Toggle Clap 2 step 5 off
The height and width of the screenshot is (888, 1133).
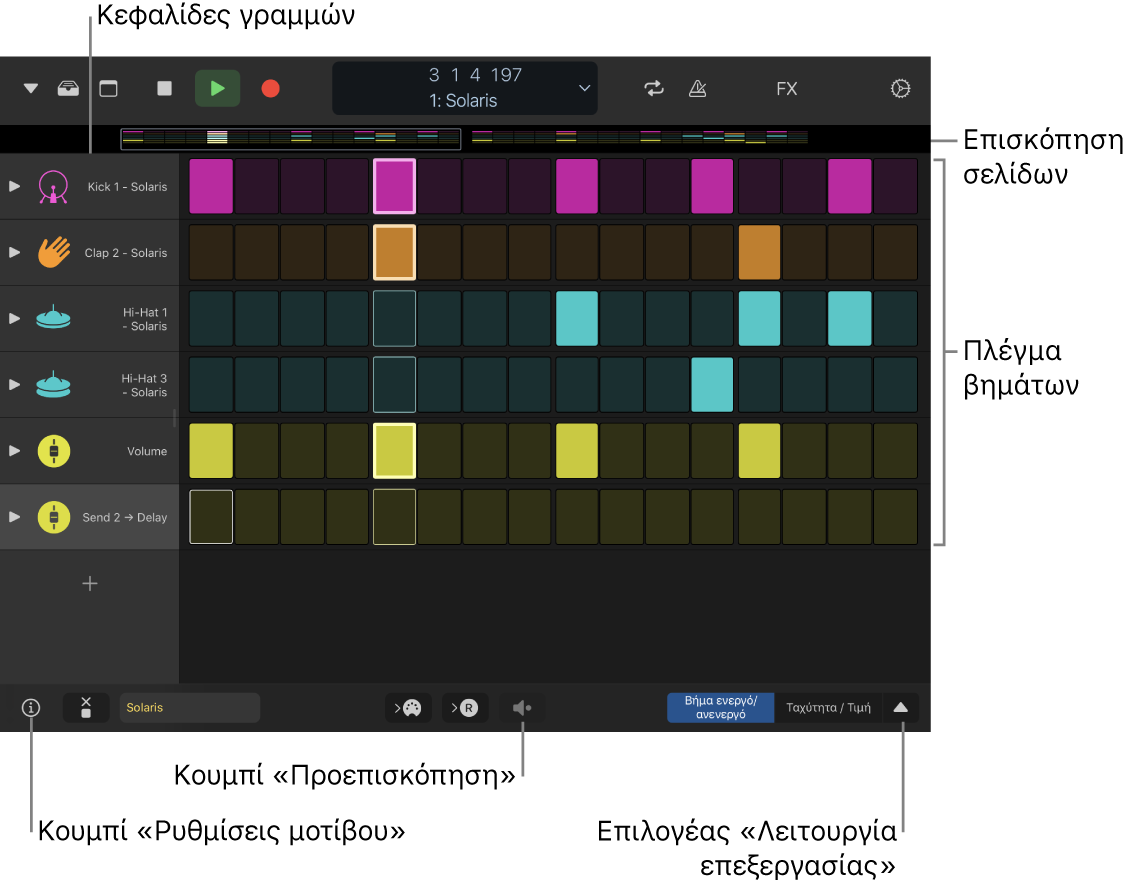[394, 252]
